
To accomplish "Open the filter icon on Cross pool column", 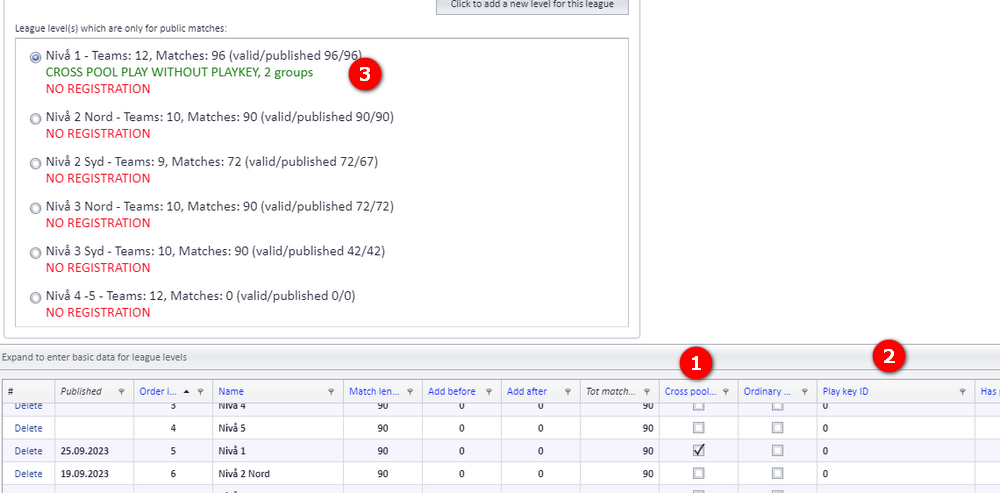I will pos(726,392).
